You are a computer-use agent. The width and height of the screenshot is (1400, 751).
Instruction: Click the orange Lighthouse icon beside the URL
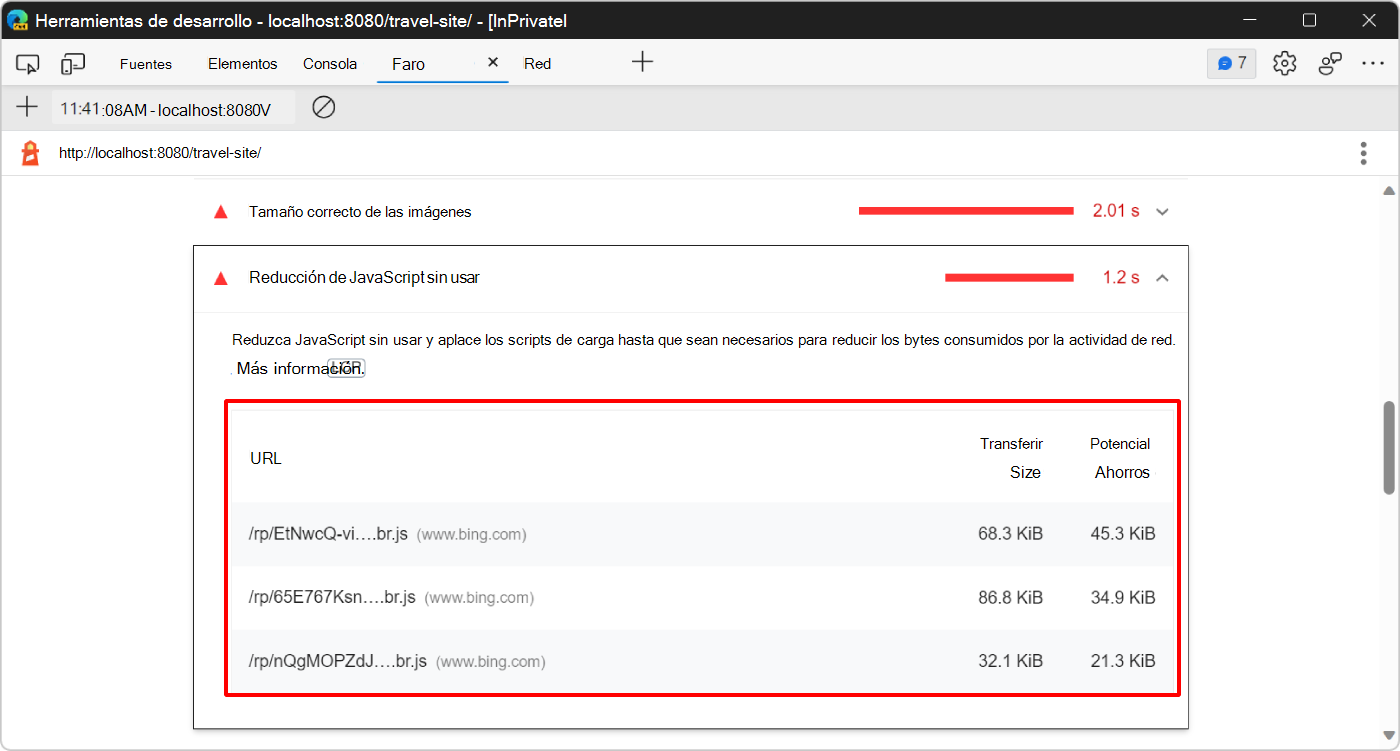[28, 152]
